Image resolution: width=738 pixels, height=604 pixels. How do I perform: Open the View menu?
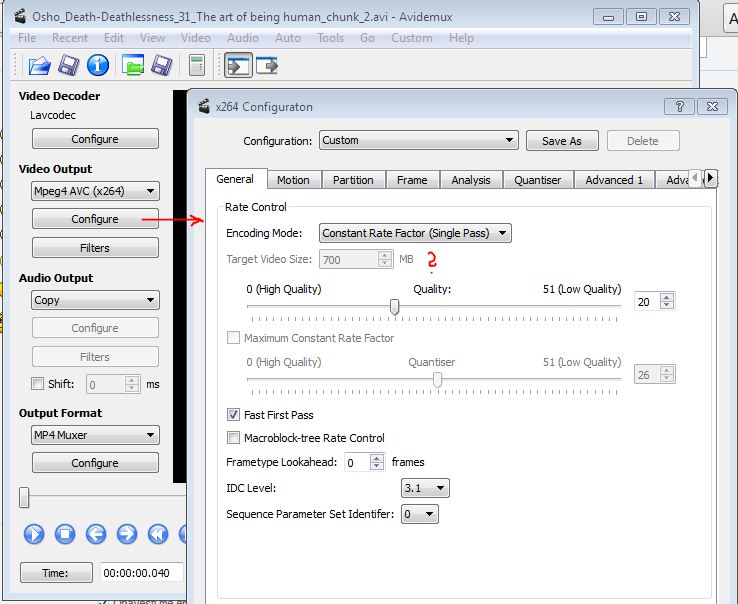(152, 38)
